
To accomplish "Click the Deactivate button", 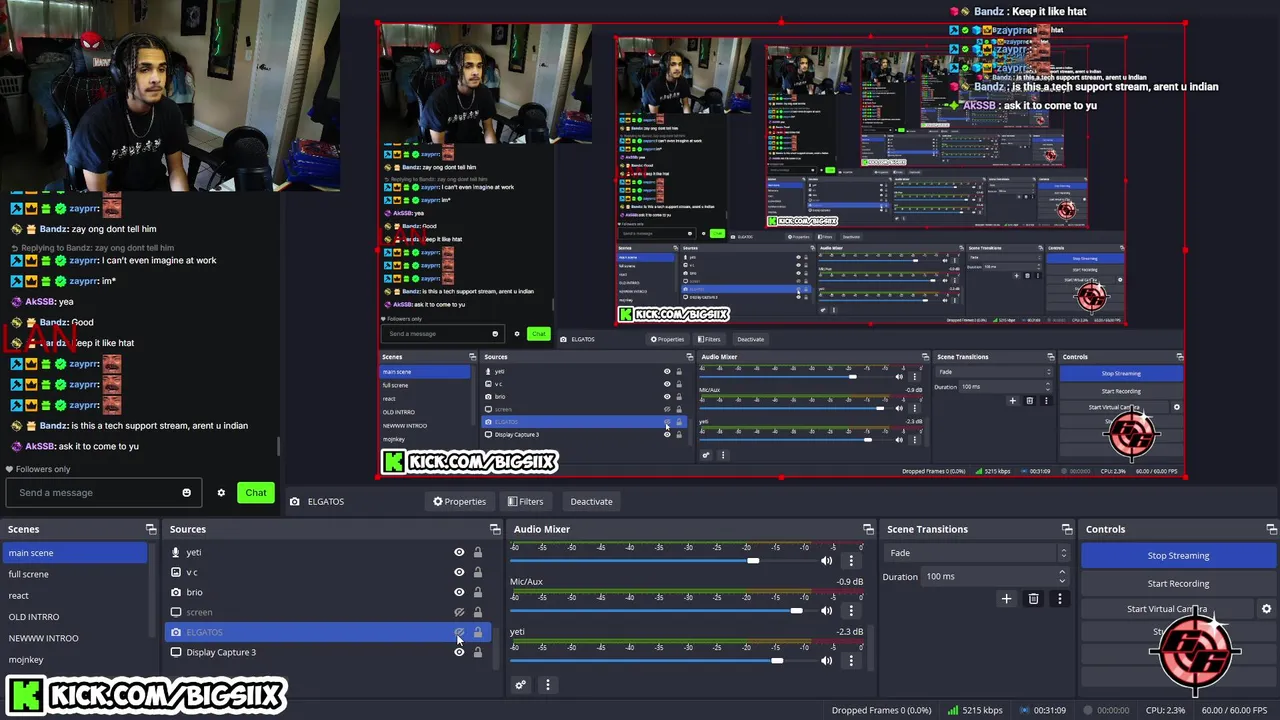I will tap(591, 502).
